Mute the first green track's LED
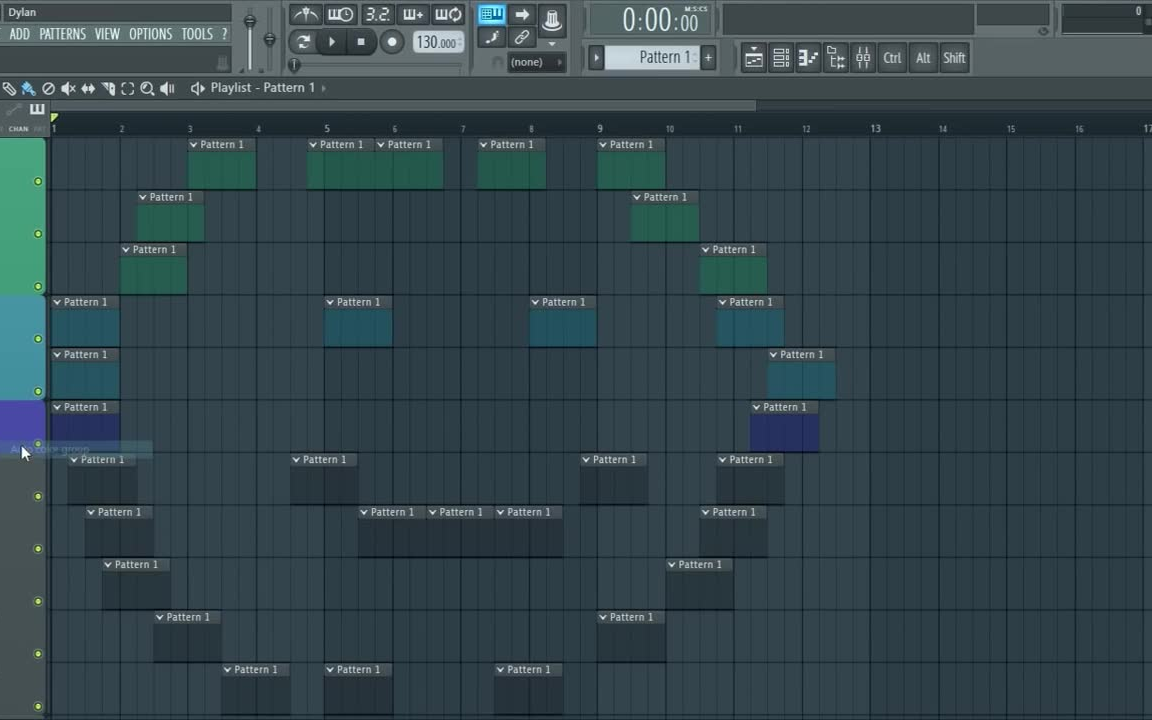Viewport: 1152px width, 720px height. tap(37, 181)
